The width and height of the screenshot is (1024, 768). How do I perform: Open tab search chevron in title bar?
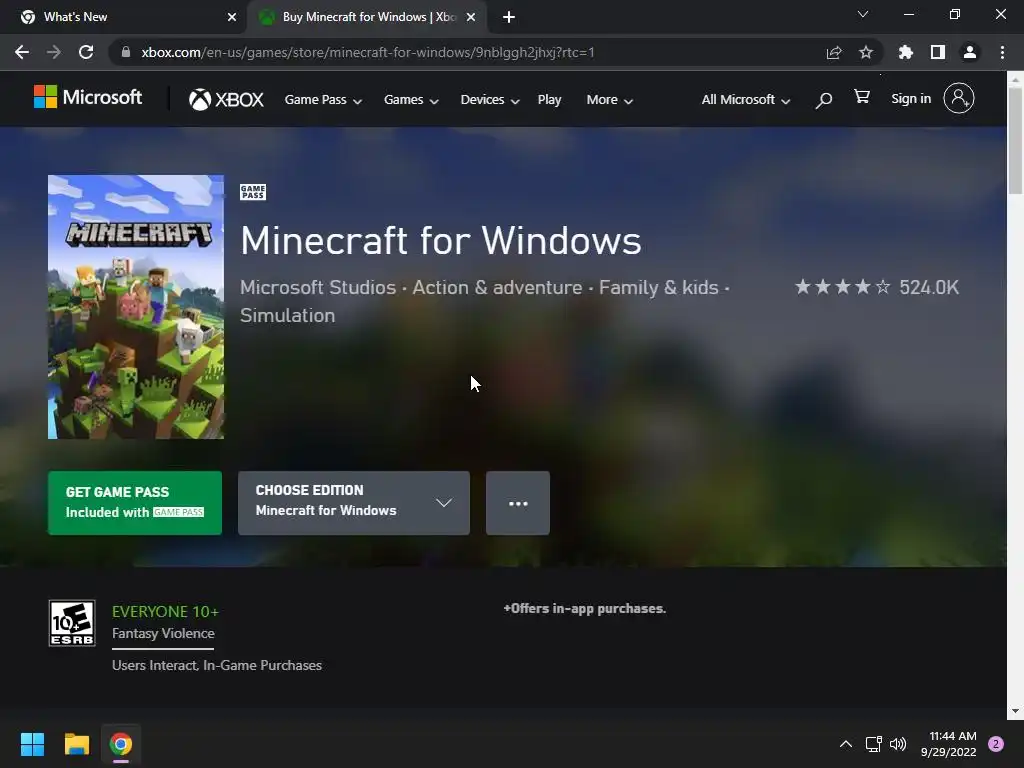click(x=863, y=14)
